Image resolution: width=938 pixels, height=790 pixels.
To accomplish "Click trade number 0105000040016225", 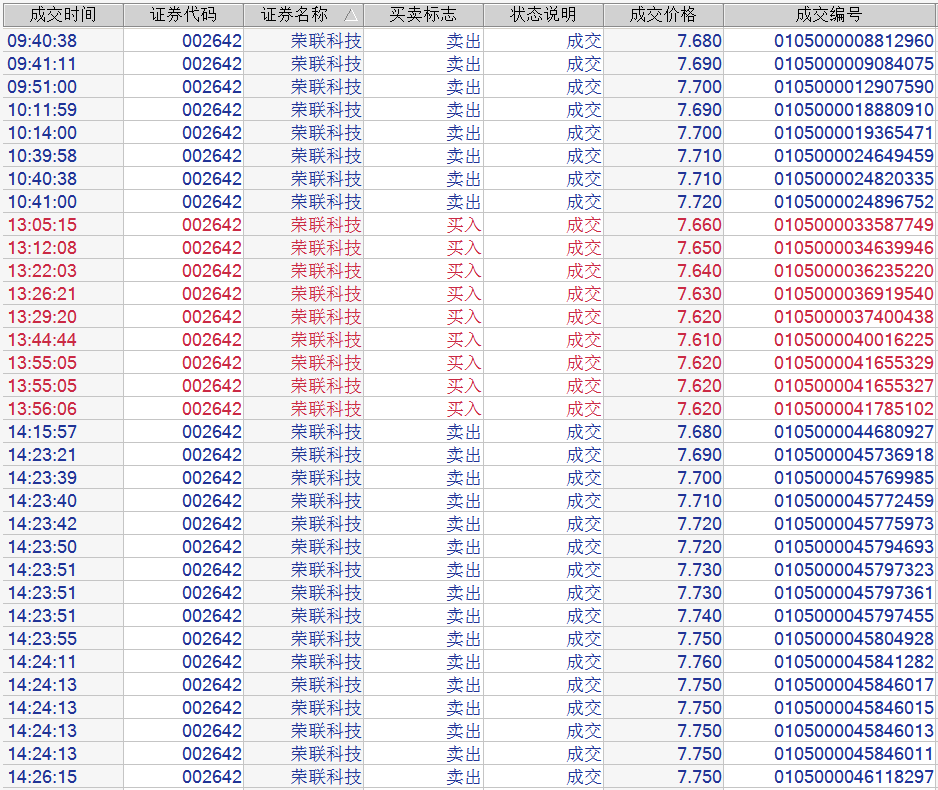I will 854,340.
